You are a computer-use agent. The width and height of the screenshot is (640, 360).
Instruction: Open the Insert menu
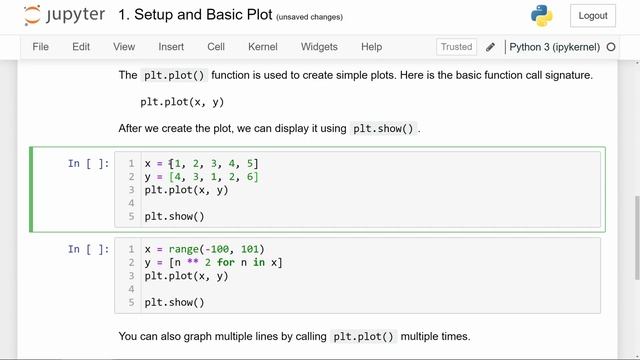click(171, 47)
